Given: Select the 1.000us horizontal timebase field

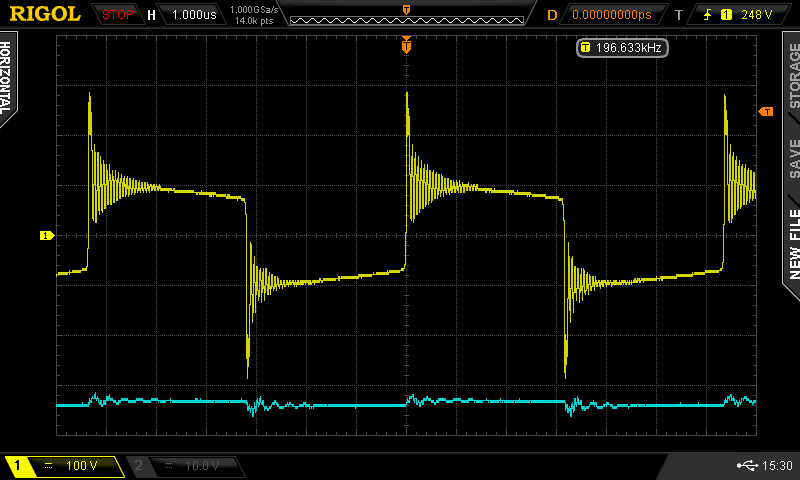Looking at the screenshot, I should coord(191,15).
